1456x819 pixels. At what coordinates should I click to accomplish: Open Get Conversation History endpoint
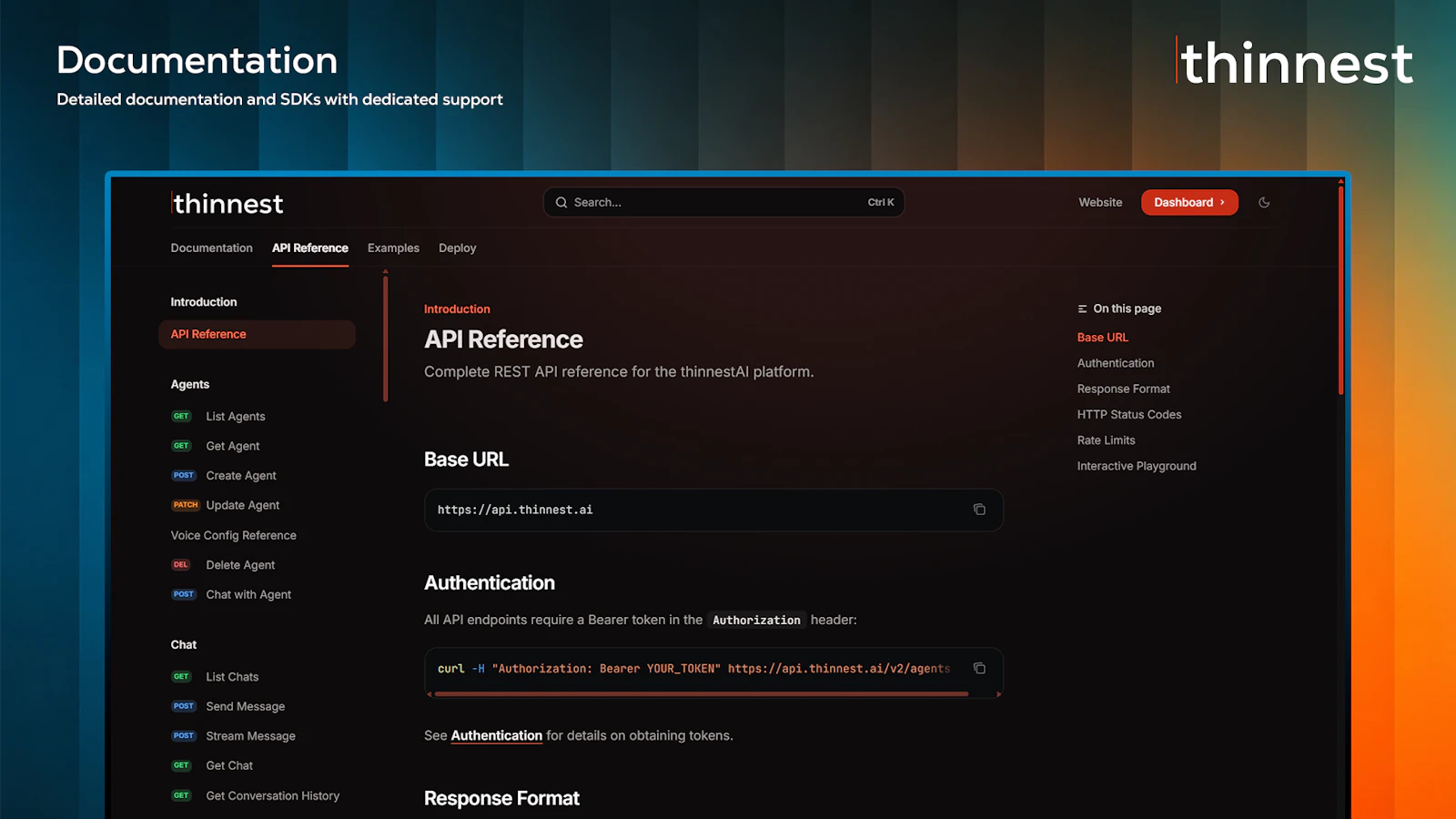click(273, 795)
